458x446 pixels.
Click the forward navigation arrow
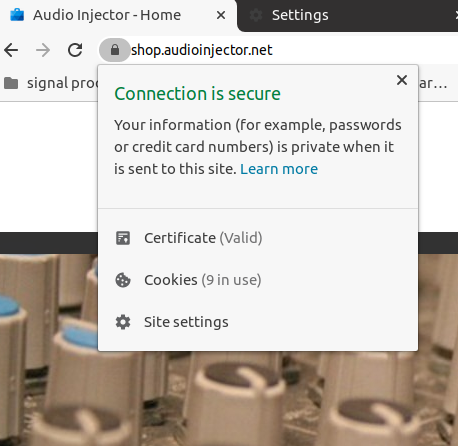(x=43, y=50)
